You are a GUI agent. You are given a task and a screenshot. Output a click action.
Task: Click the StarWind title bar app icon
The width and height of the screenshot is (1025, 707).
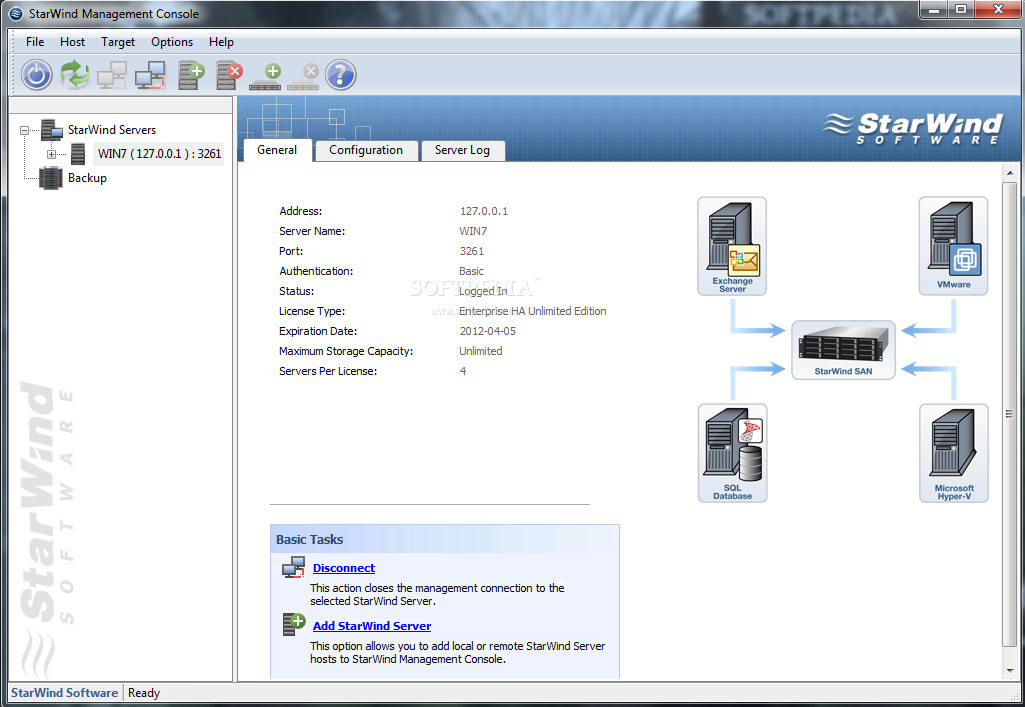(16, 13)
